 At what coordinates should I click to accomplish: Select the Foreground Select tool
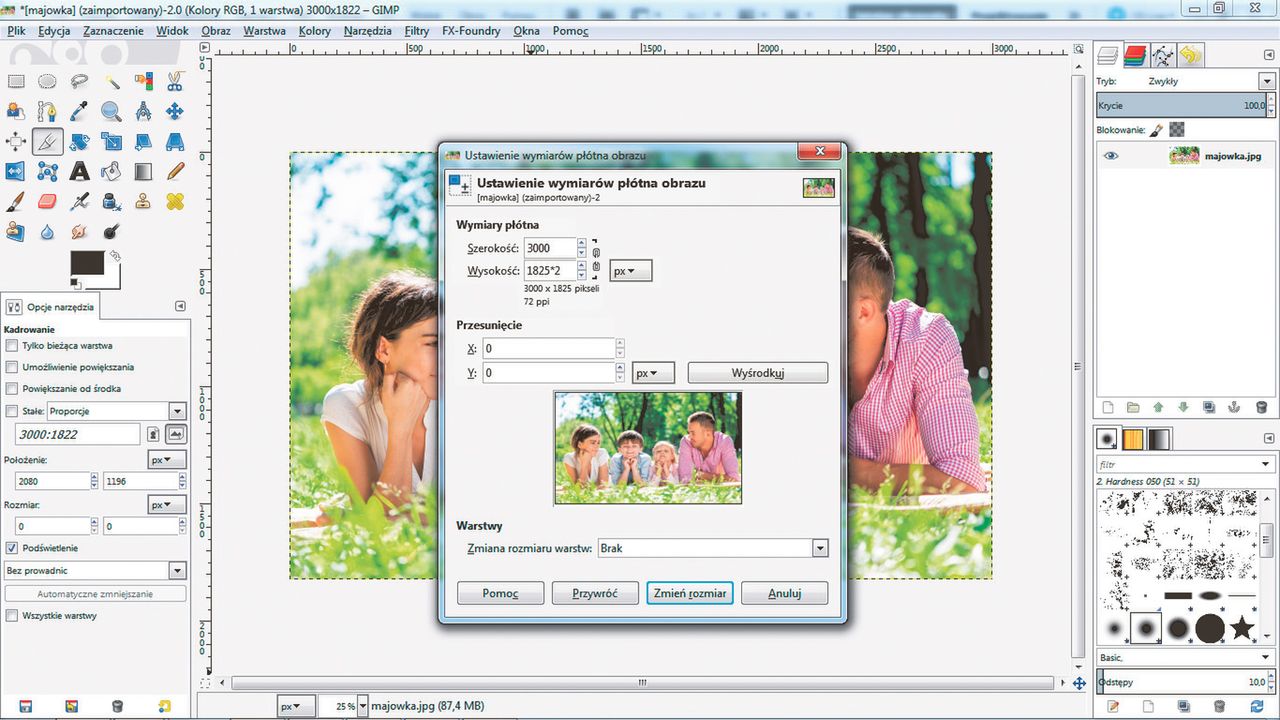[x=16, y=112]
